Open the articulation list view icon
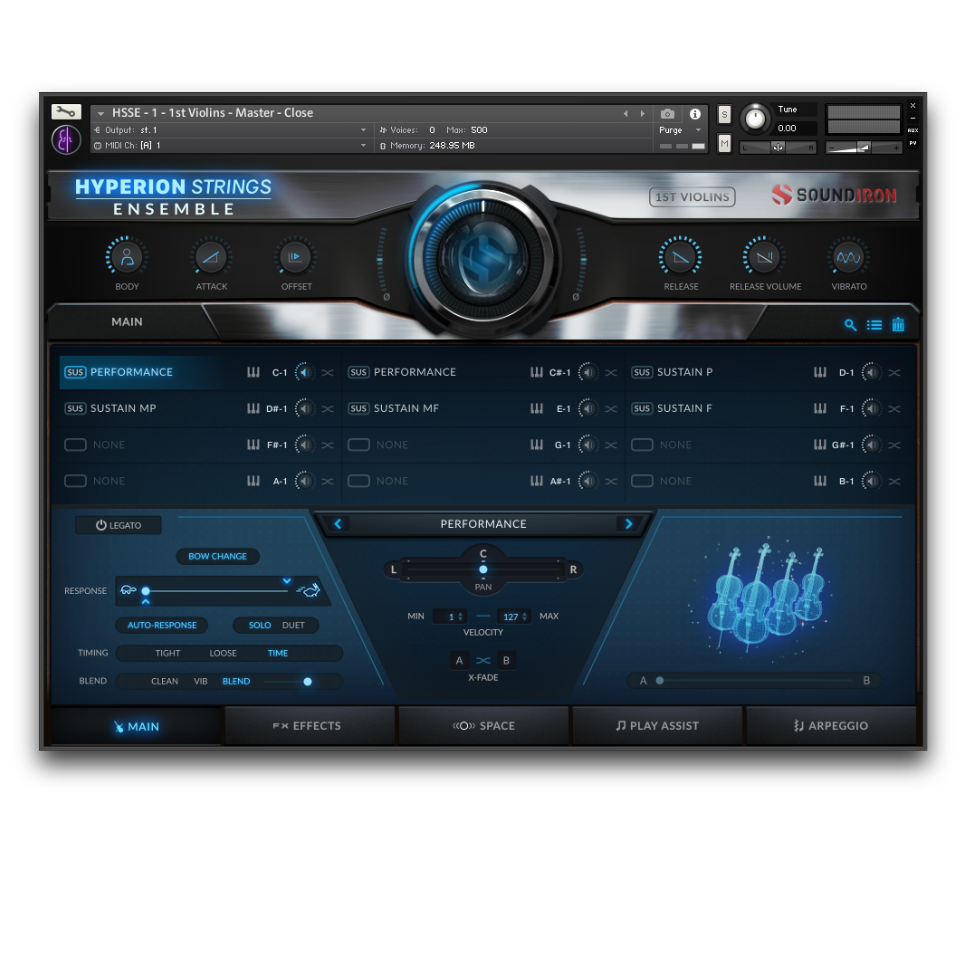 pyautogui.click(x=874, y=325)
